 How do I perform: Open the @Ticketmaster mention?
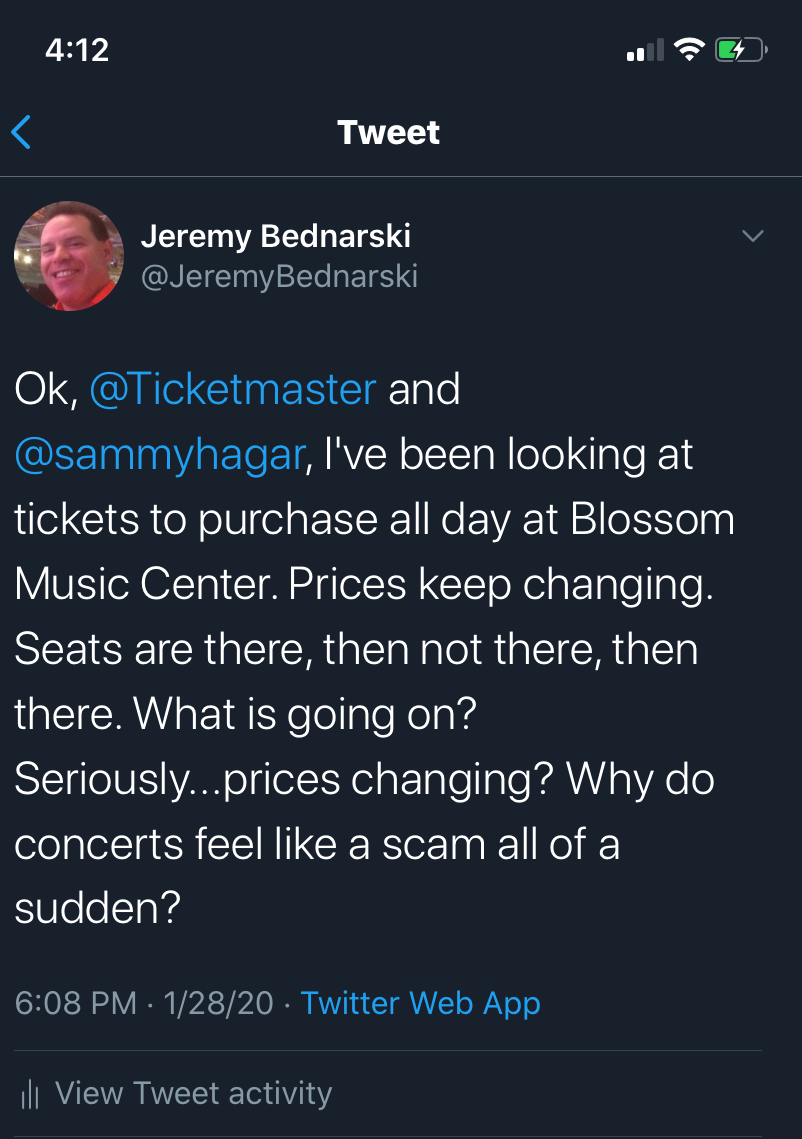pyautogui.click(x=233, y=389)
